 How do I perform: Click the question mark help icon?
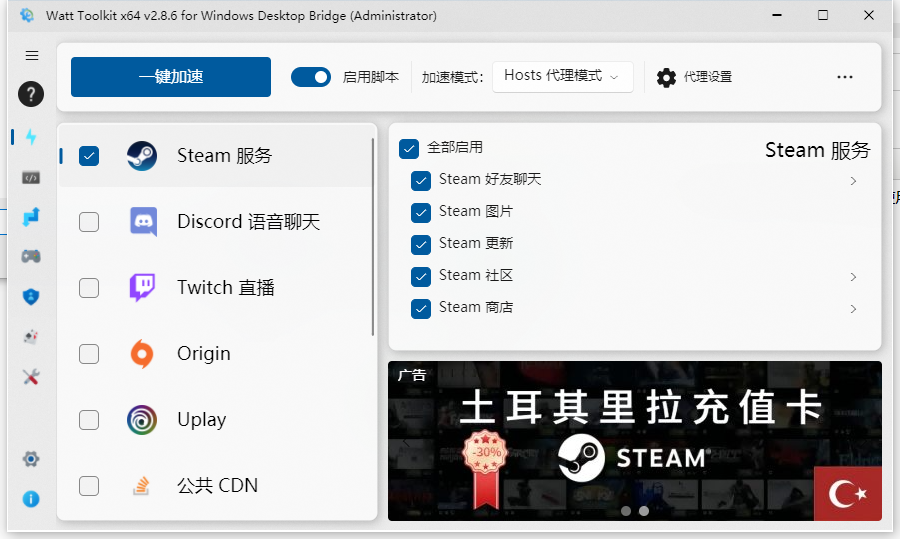click(31, 95)
